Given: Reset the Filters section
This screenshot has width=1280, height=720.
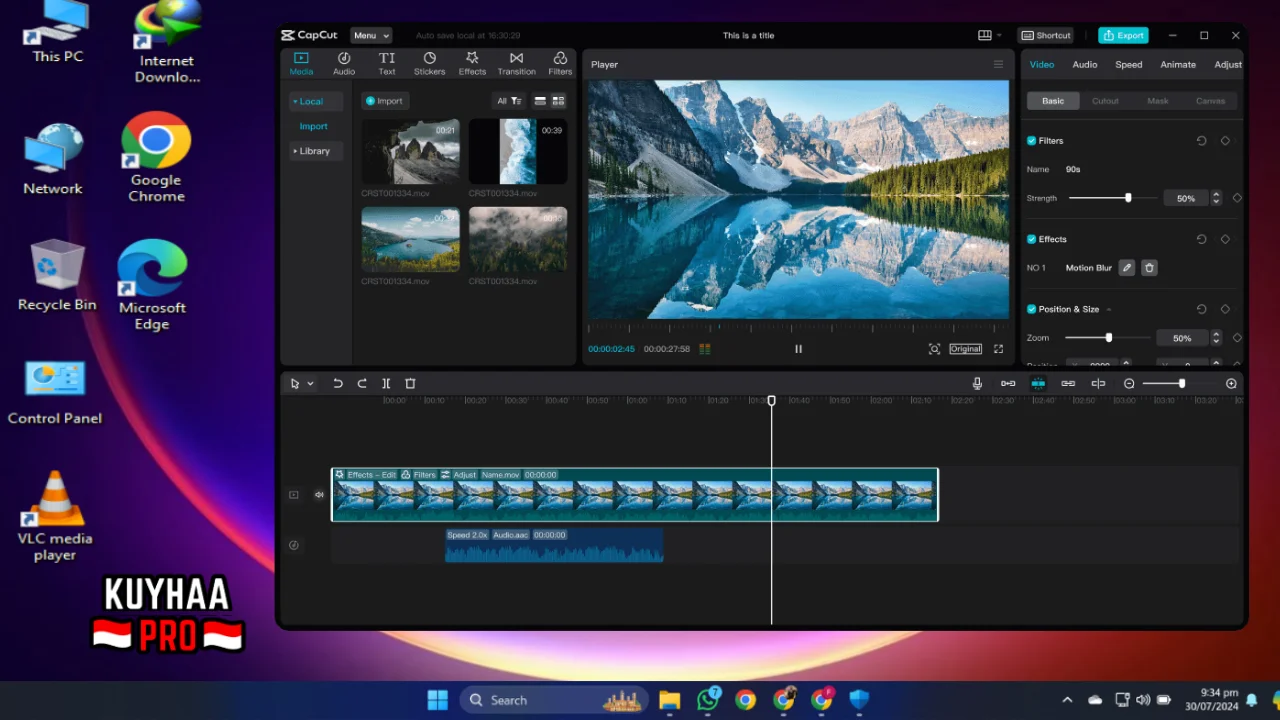Looking at the screenshot, I should point(1201,141).
